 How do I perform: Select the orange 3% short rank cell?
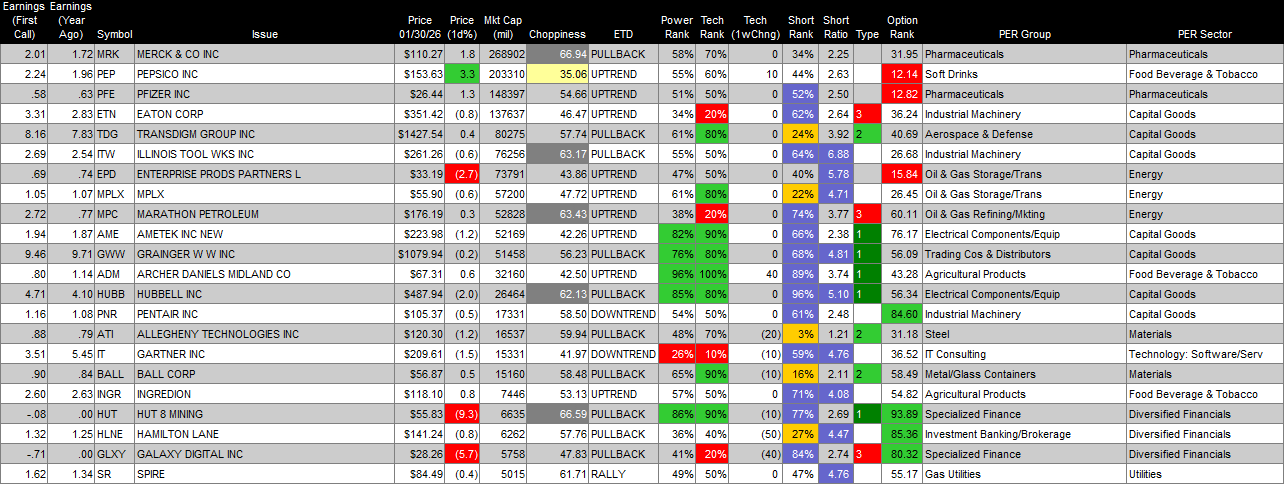pos(800,333)
